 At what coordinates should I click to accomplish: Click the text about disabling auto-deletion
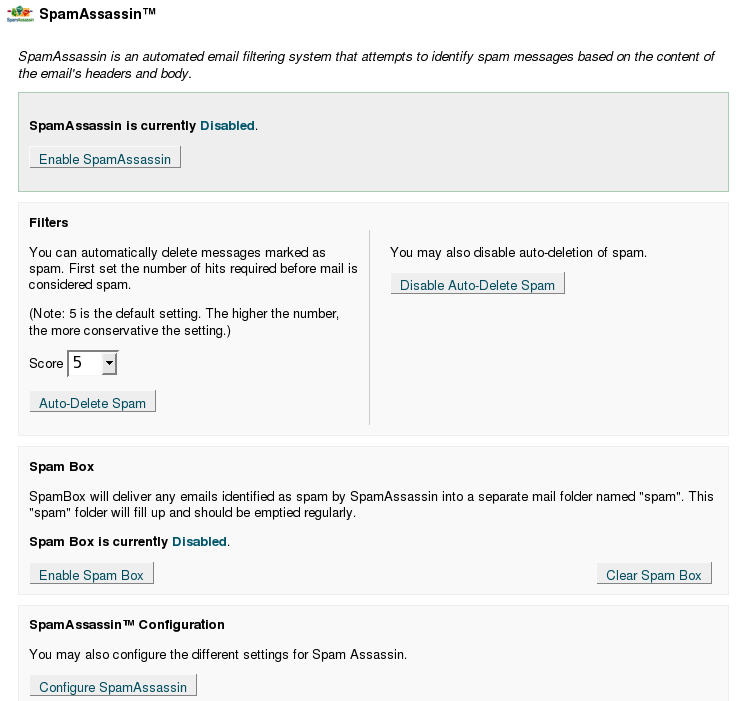[518, 253]
